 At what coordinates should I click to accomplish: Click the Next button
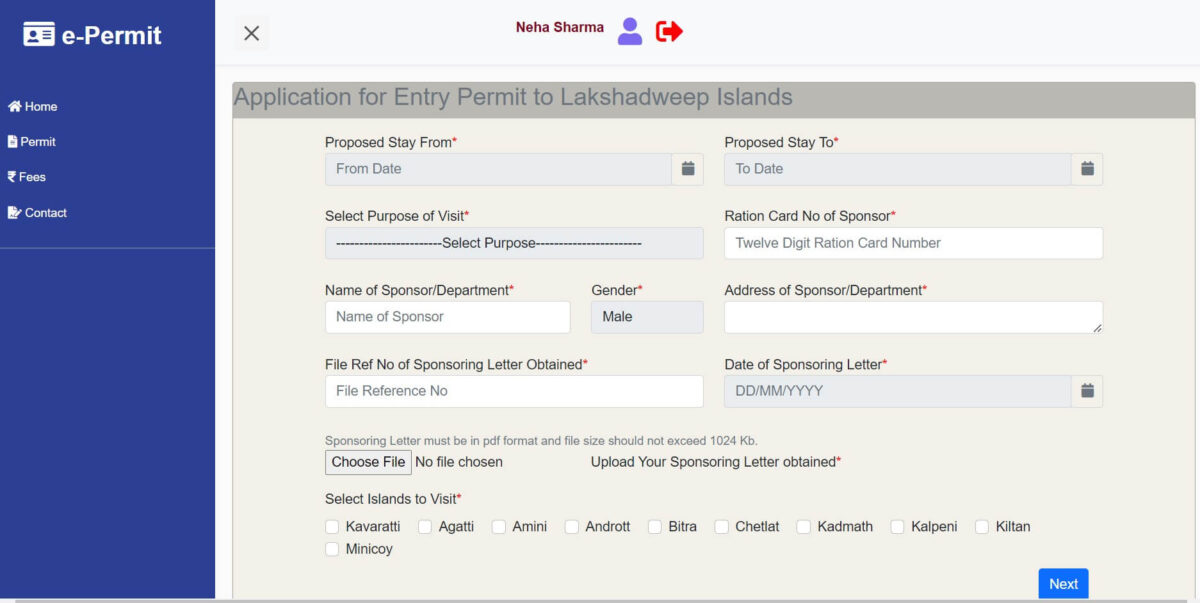tap(1063, 583)
